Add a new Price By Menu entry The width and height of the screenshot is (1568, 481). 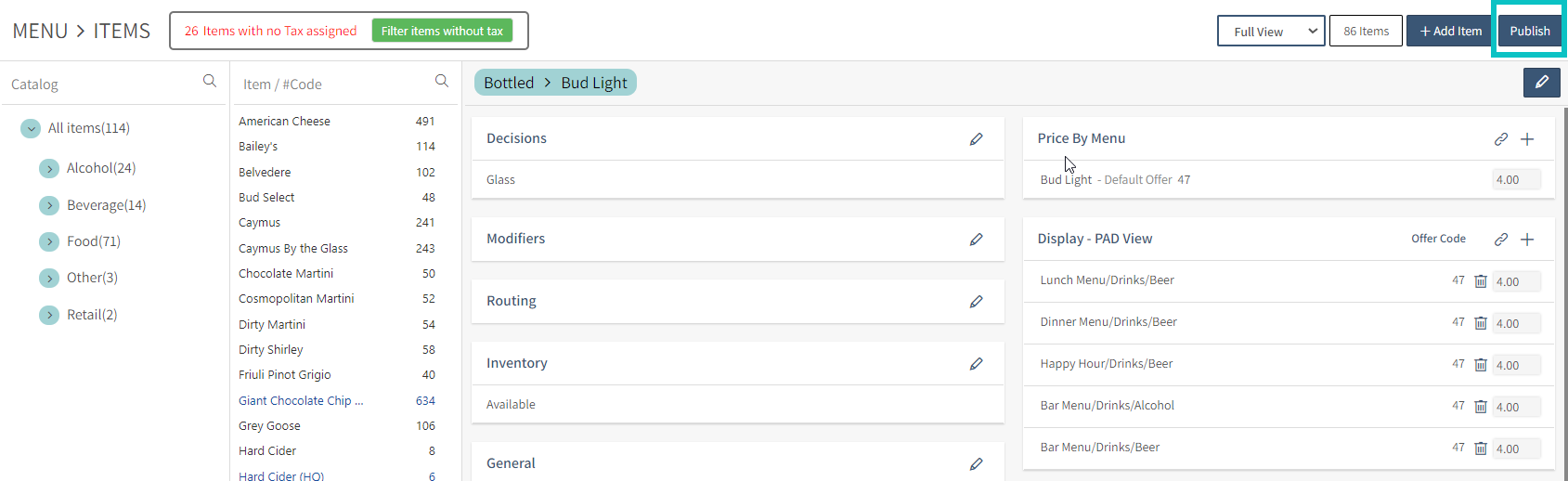(1527, 139)
